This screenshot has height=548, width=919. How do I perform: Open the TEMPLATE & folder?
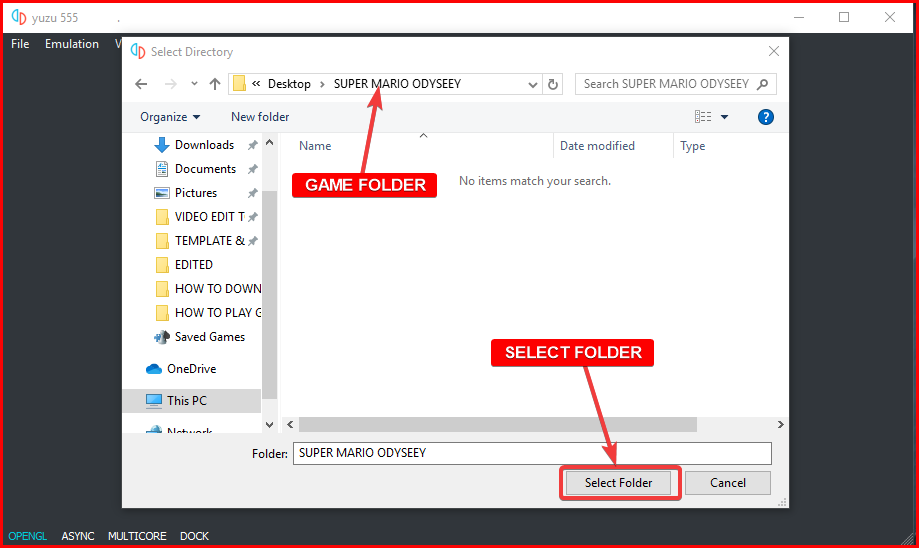pos(209,241)
